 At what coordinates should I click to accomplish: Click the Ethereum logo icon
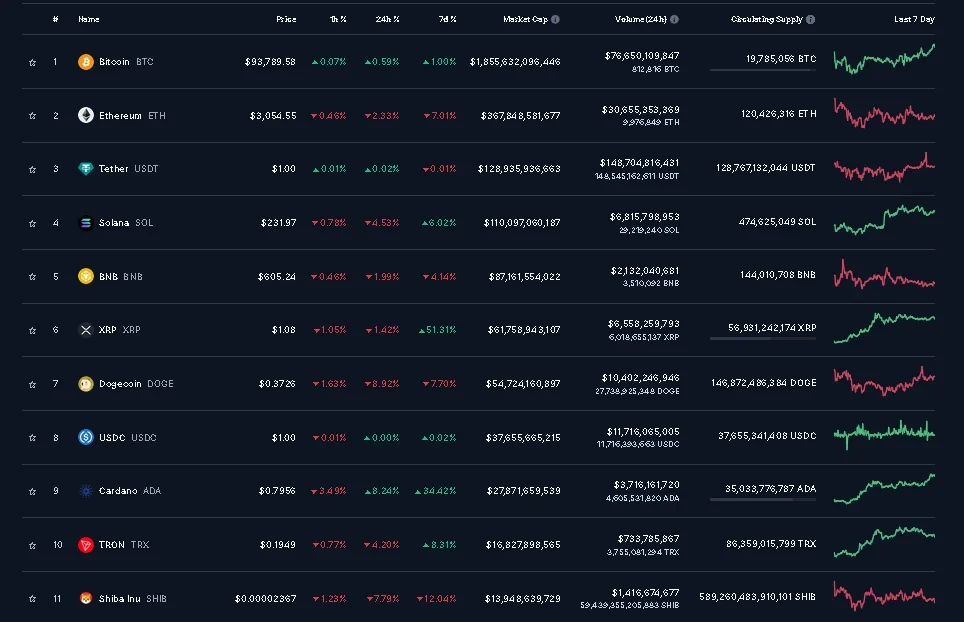pos(86,115)
